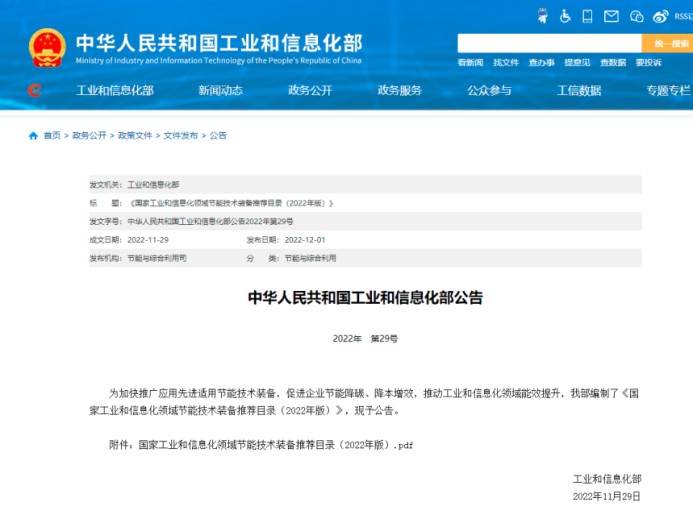Screen dimensions: 693x524
Task: Open 工信数据 in navigation bar
Action: (x=579, y=90)
